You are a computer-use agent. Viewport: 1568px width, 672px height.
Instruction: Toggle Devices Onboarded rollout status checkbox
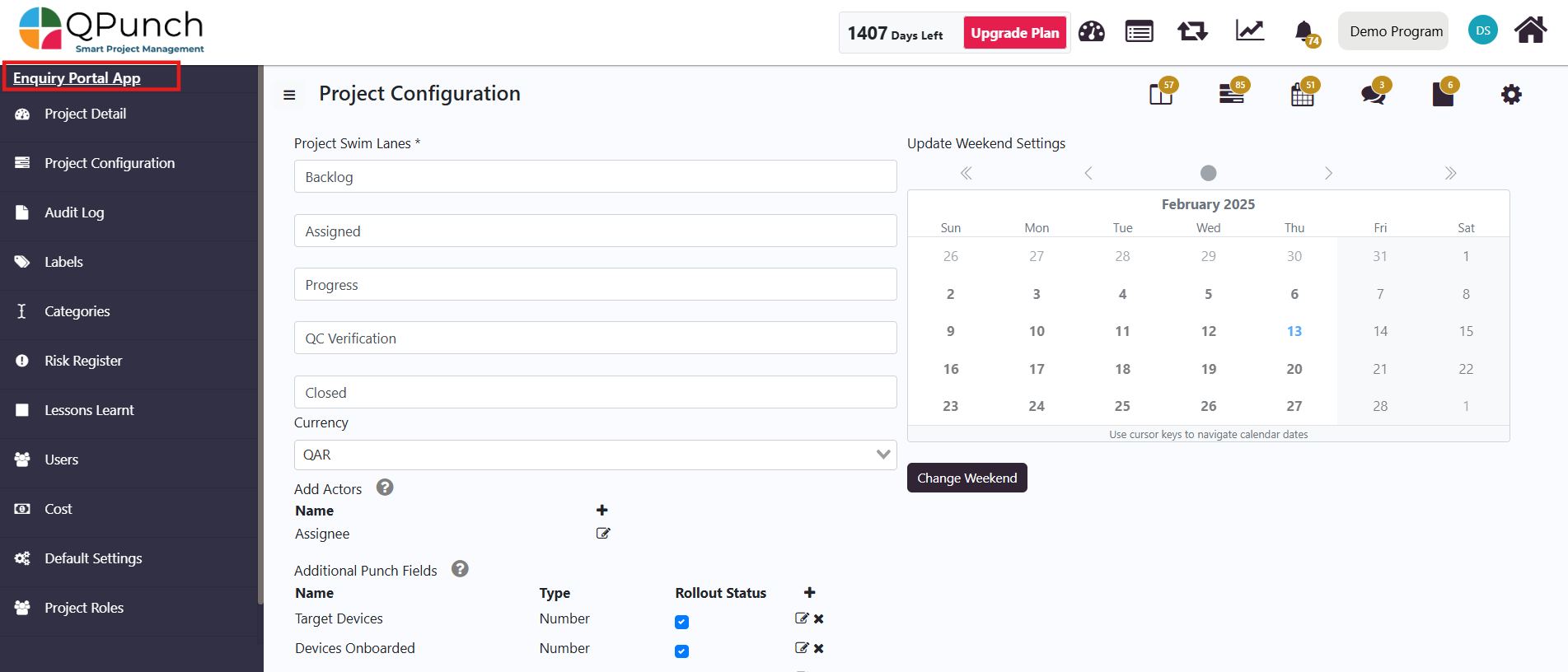pyautogui.click(x=681, y=651)
